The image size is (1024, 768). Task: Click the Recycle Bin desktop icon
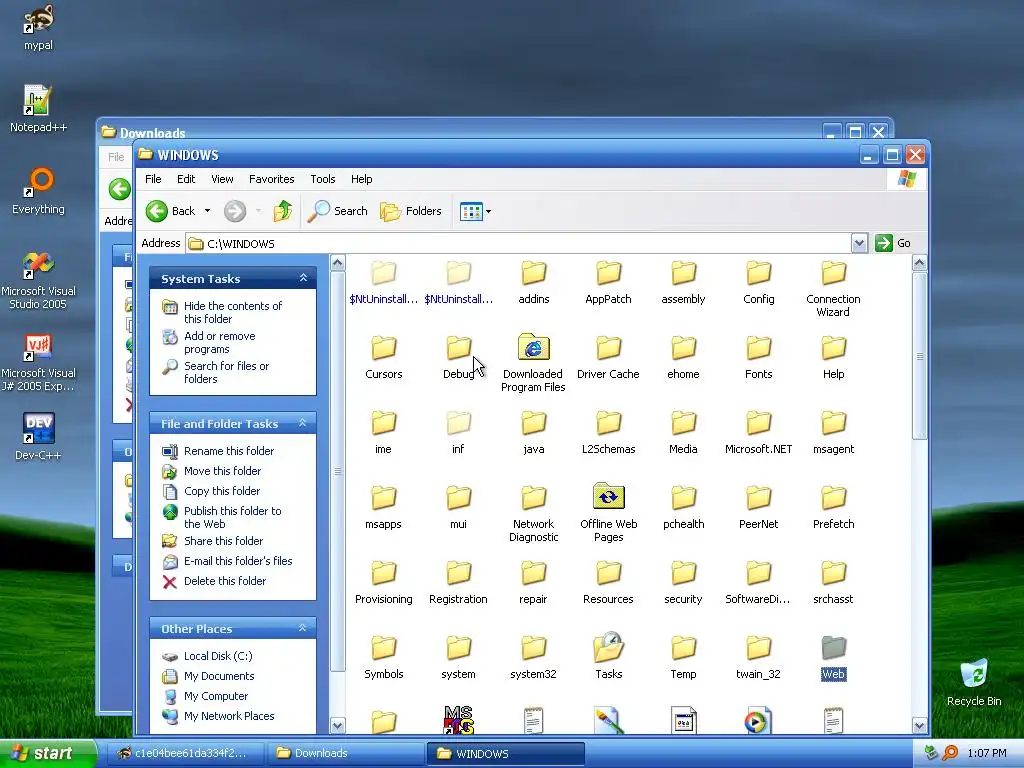[x=974, y=682]
